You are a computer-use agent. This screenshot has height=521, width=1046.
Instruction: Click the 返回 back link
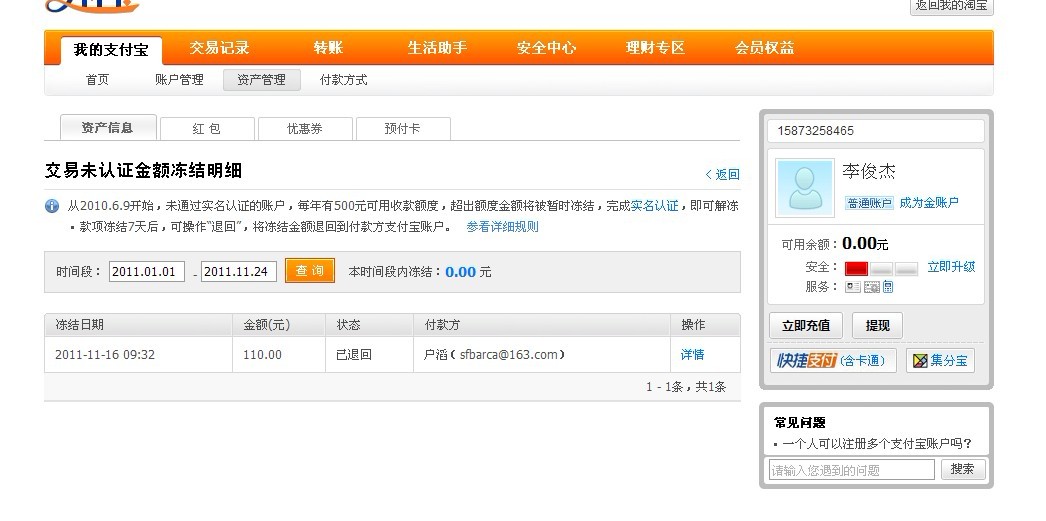(x=723, y=175)
